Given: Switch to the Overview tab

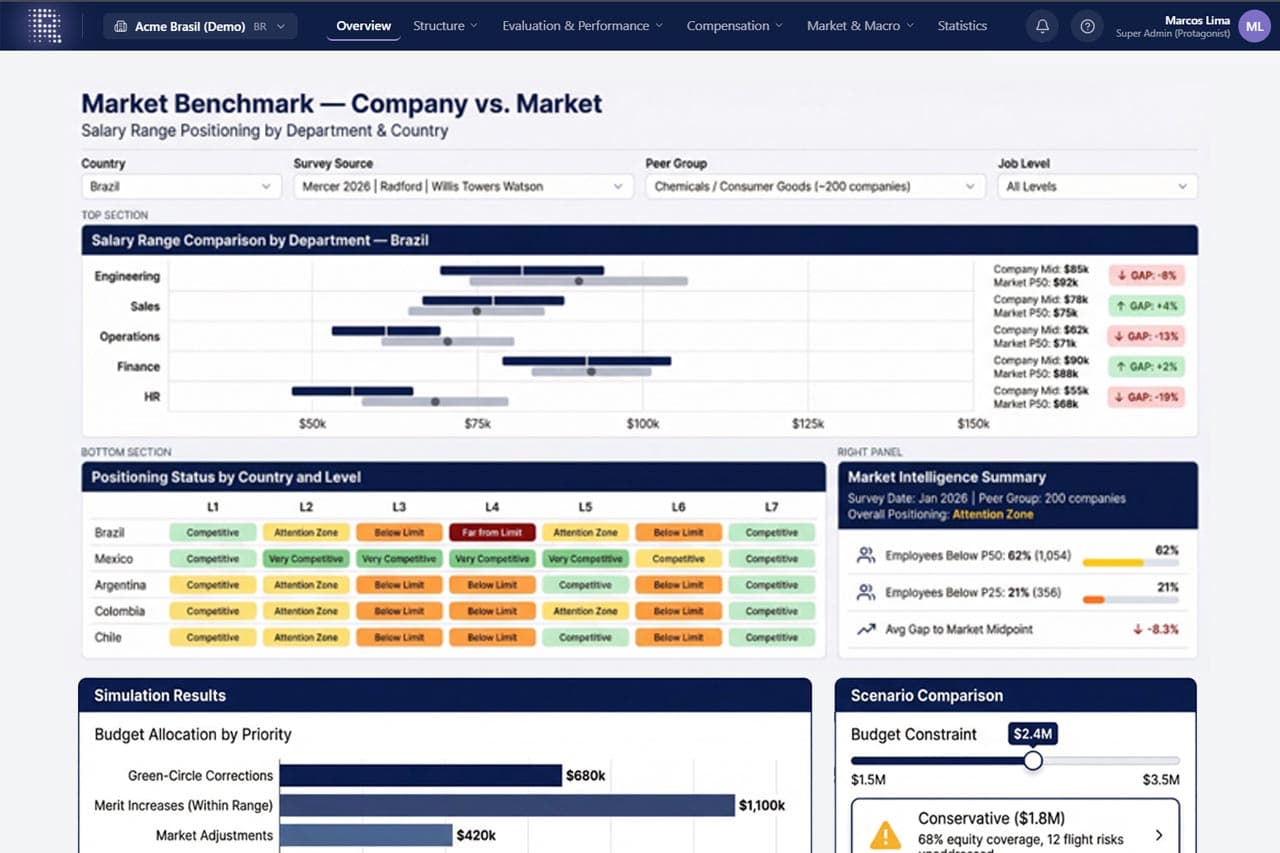Looking at the screenshot, I should tap(363, 26).
